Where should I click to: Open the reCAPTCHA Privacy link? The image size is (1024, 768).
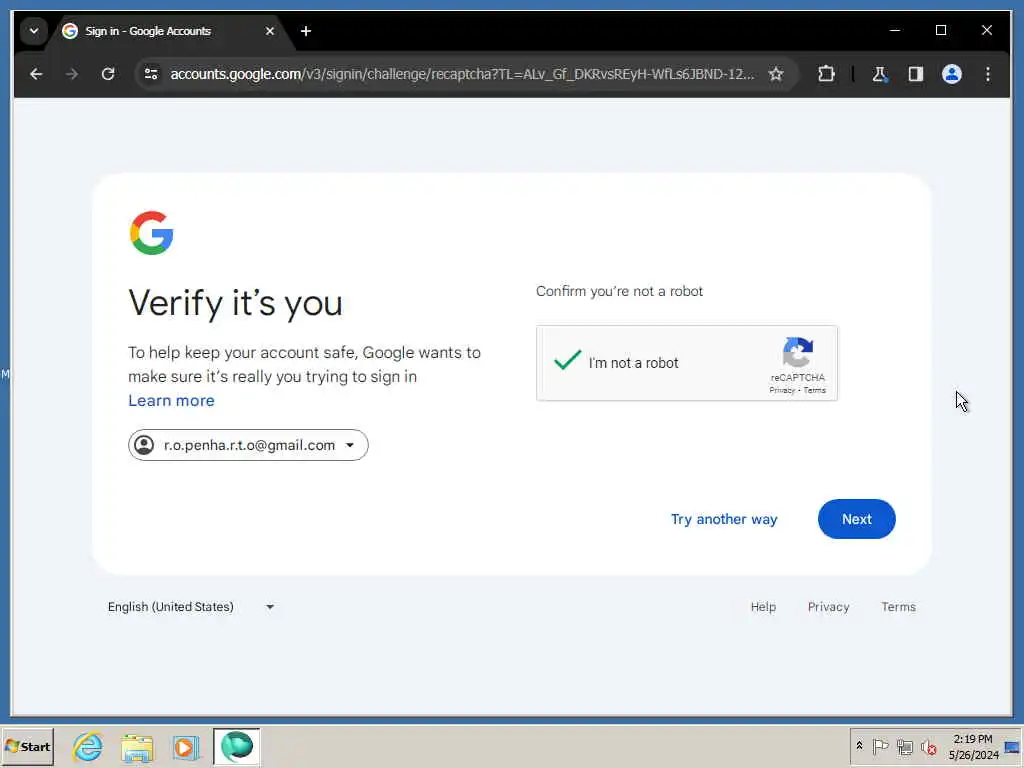[782, 391]
